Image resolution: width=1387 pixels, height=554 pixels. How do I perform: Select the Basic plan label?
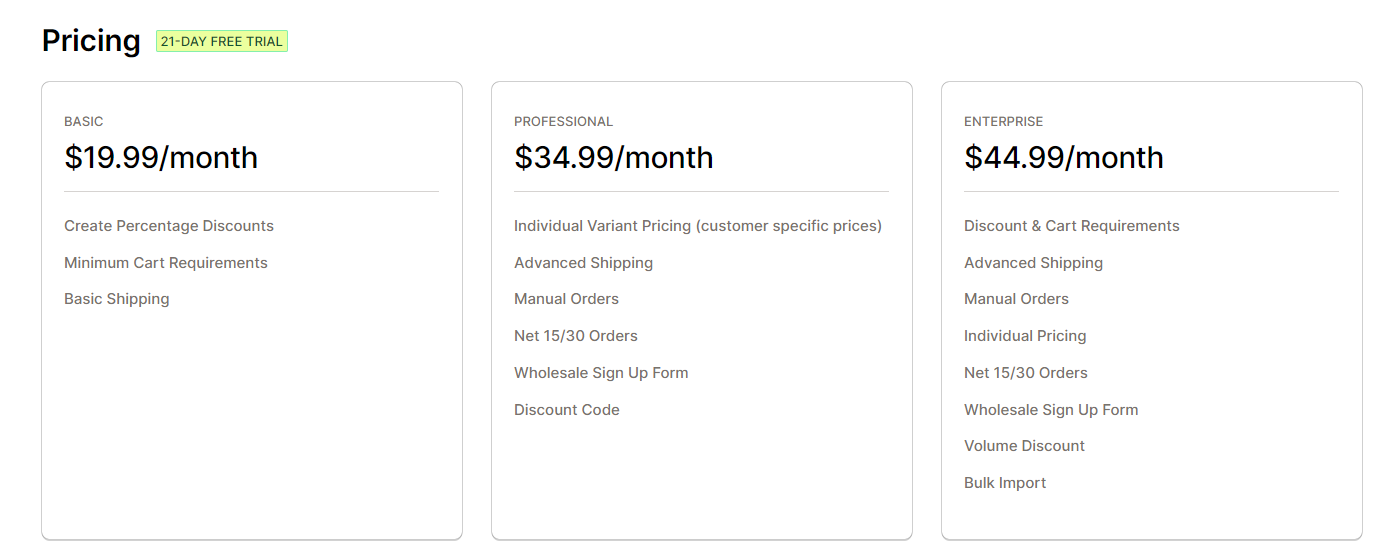pyautogui.click(x=84, y=121)
